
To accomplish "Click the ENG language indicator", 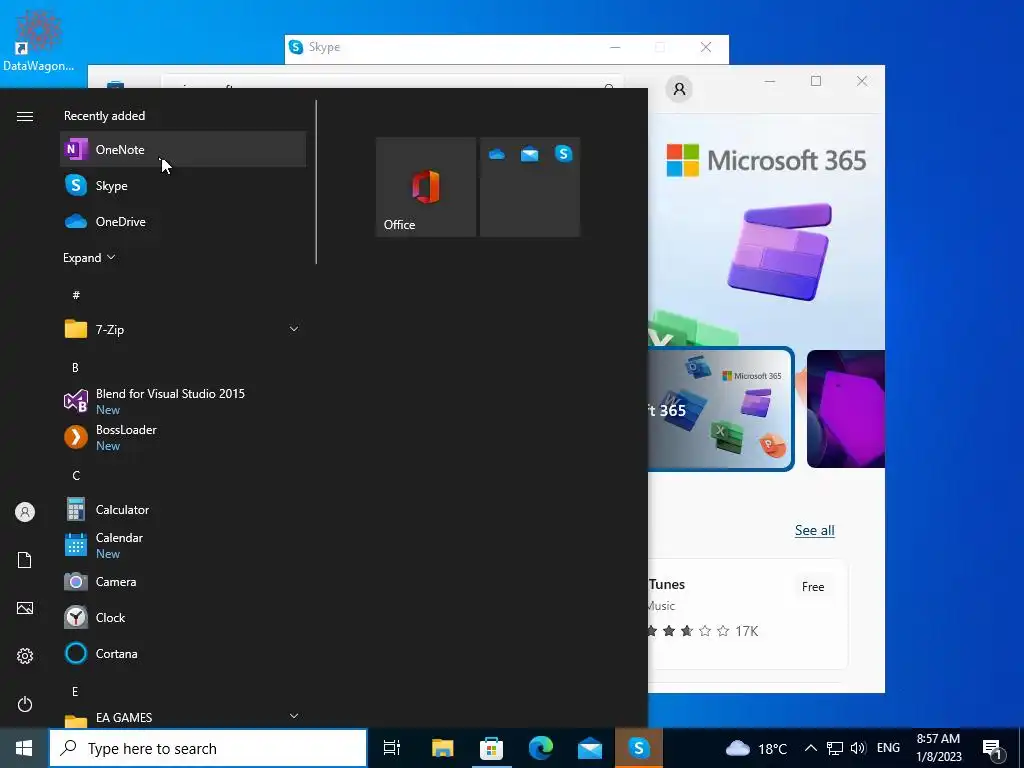I will click(888, 748).
